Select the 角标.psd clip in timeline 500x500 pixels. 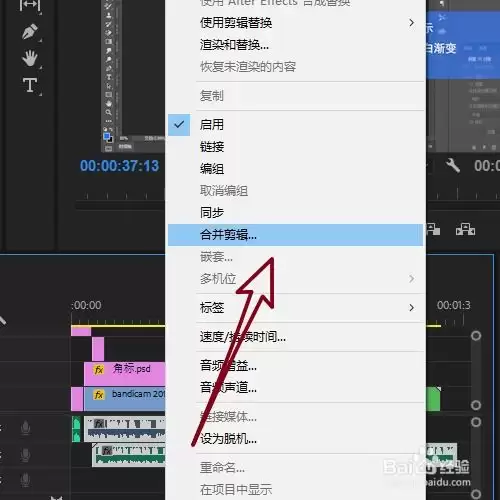(125, 374)
